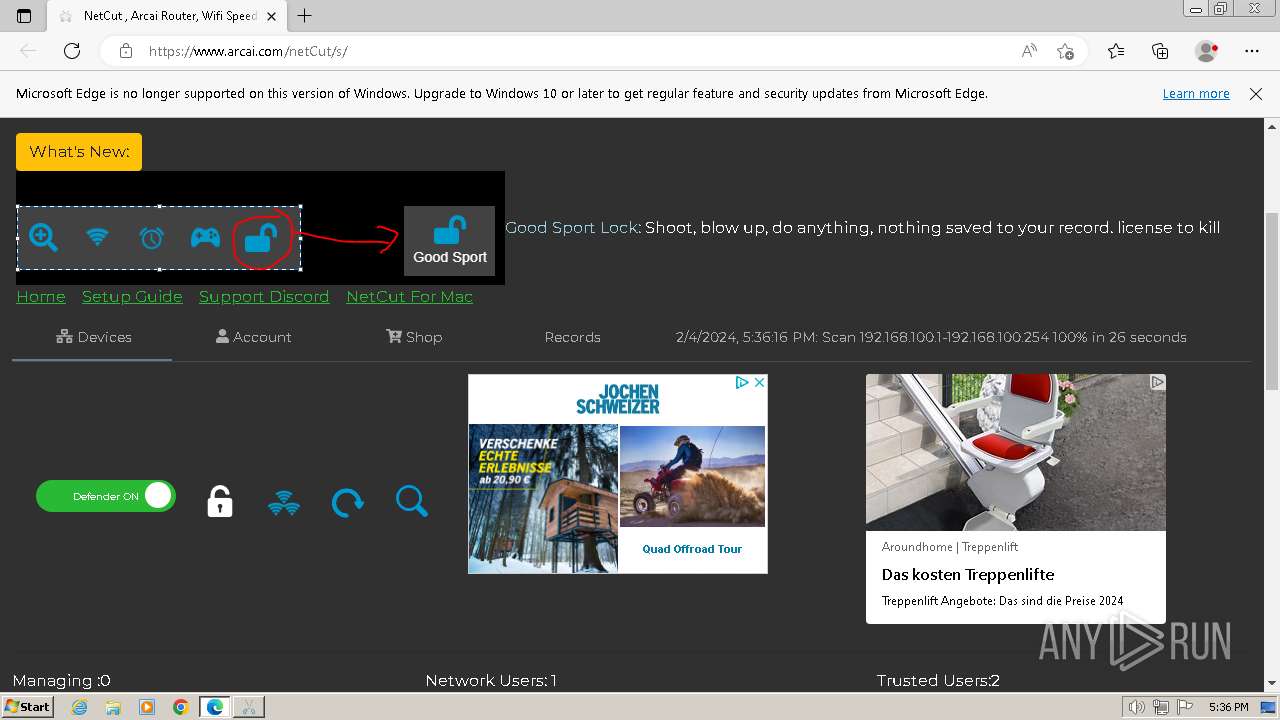
Task: Click the 'Trusted Users:2' text
Action: point(938,681)
